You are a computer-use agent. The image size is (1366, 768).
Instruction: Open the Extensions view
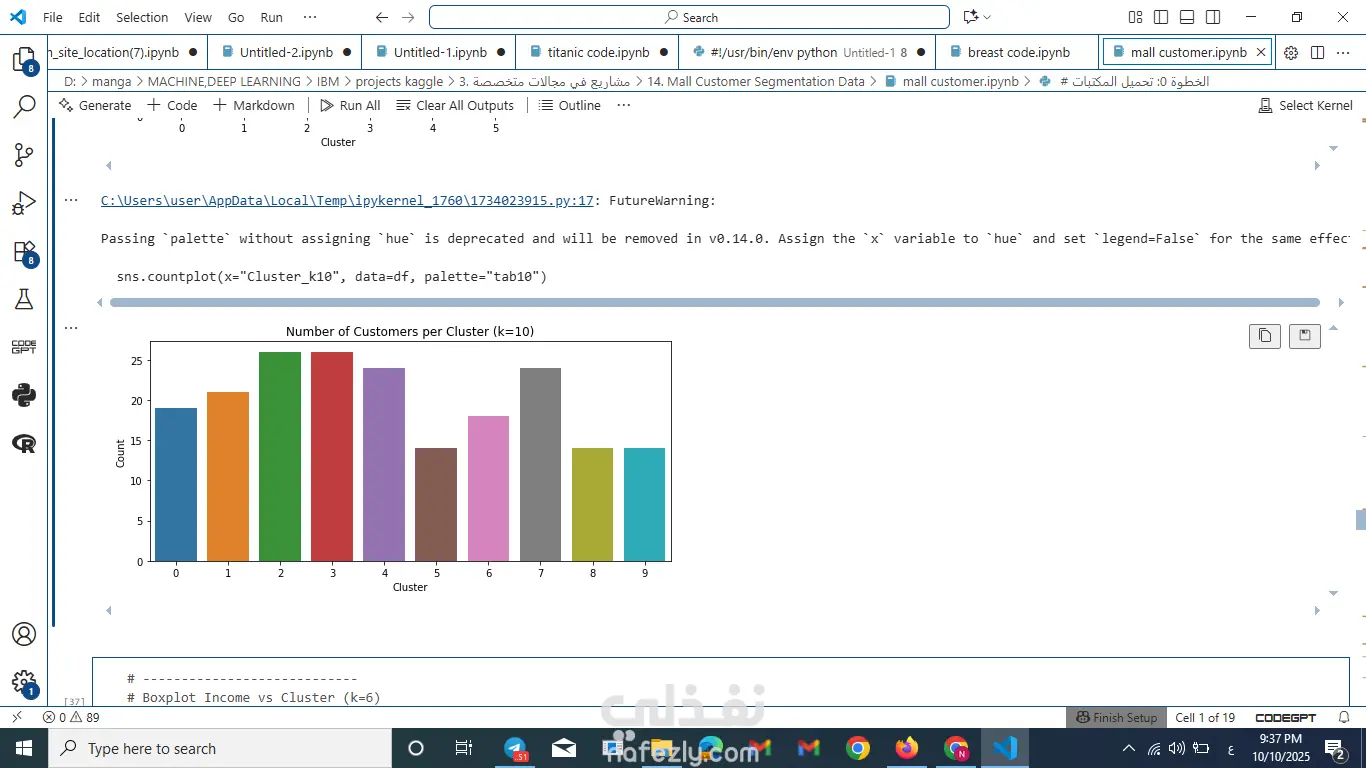pyautogui.click(x=24, y=252)
